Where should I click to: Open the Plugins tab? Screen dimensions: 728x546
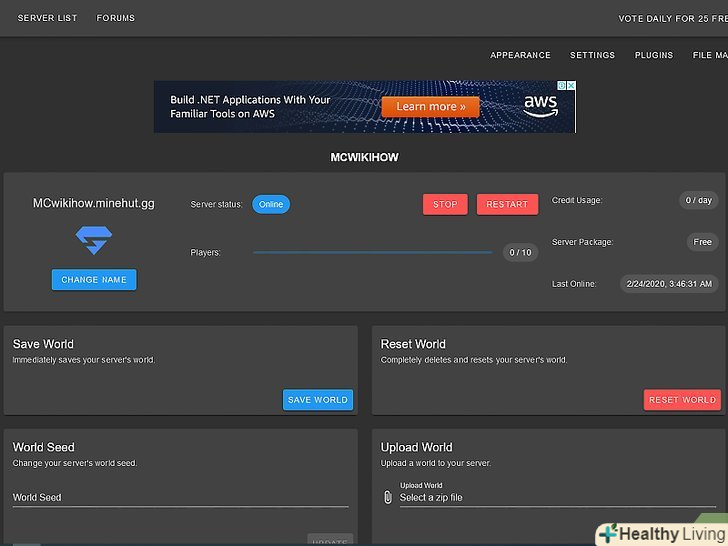point(654,55)
